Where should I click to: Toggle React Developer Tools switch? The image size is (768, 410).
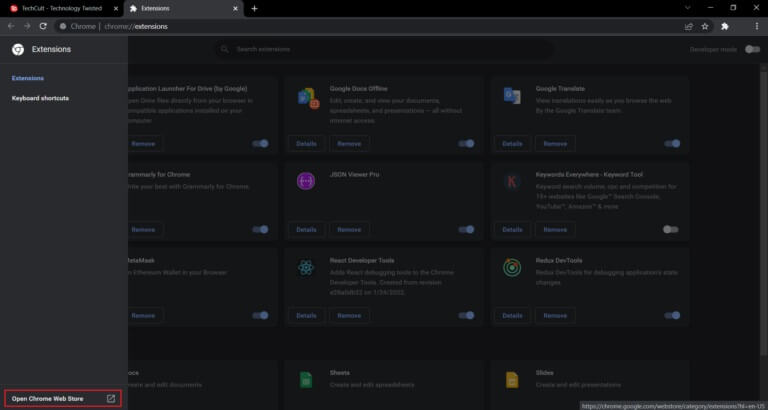[x=466, y=315]
